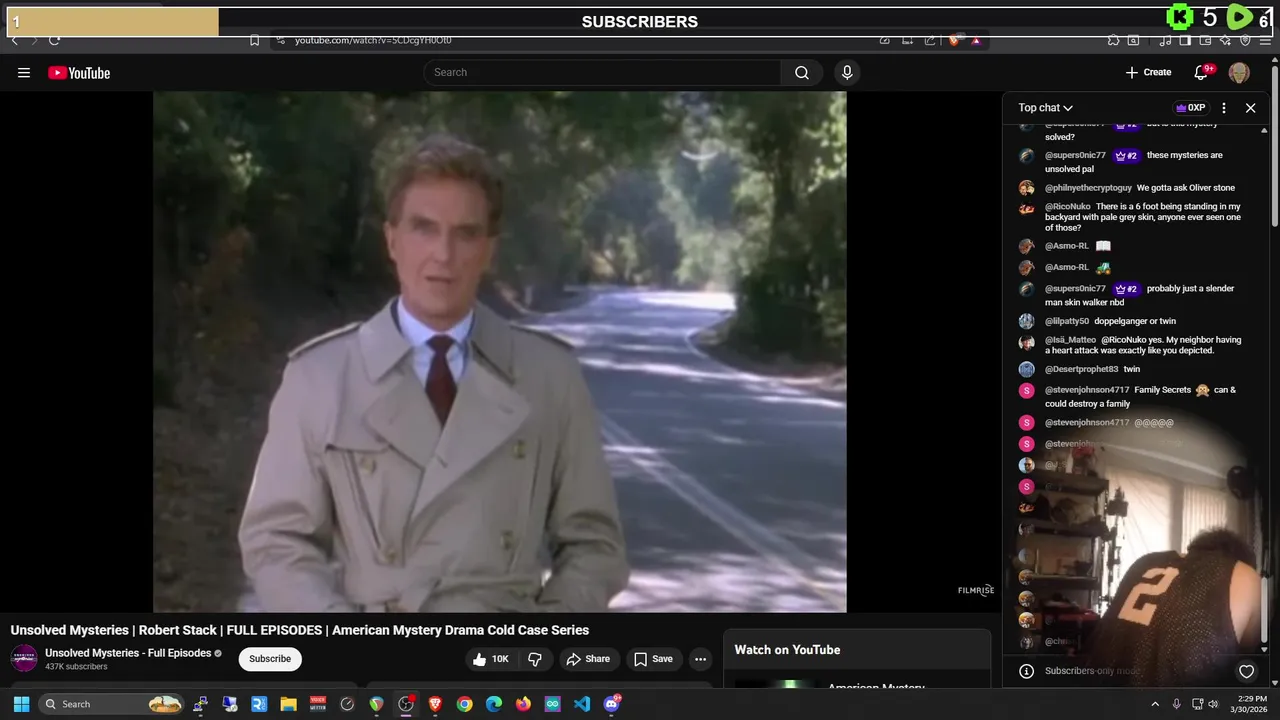Viewport: 1280px width, 720px height.
Task: Click the magnifier search button
Action: pos(802,72)
